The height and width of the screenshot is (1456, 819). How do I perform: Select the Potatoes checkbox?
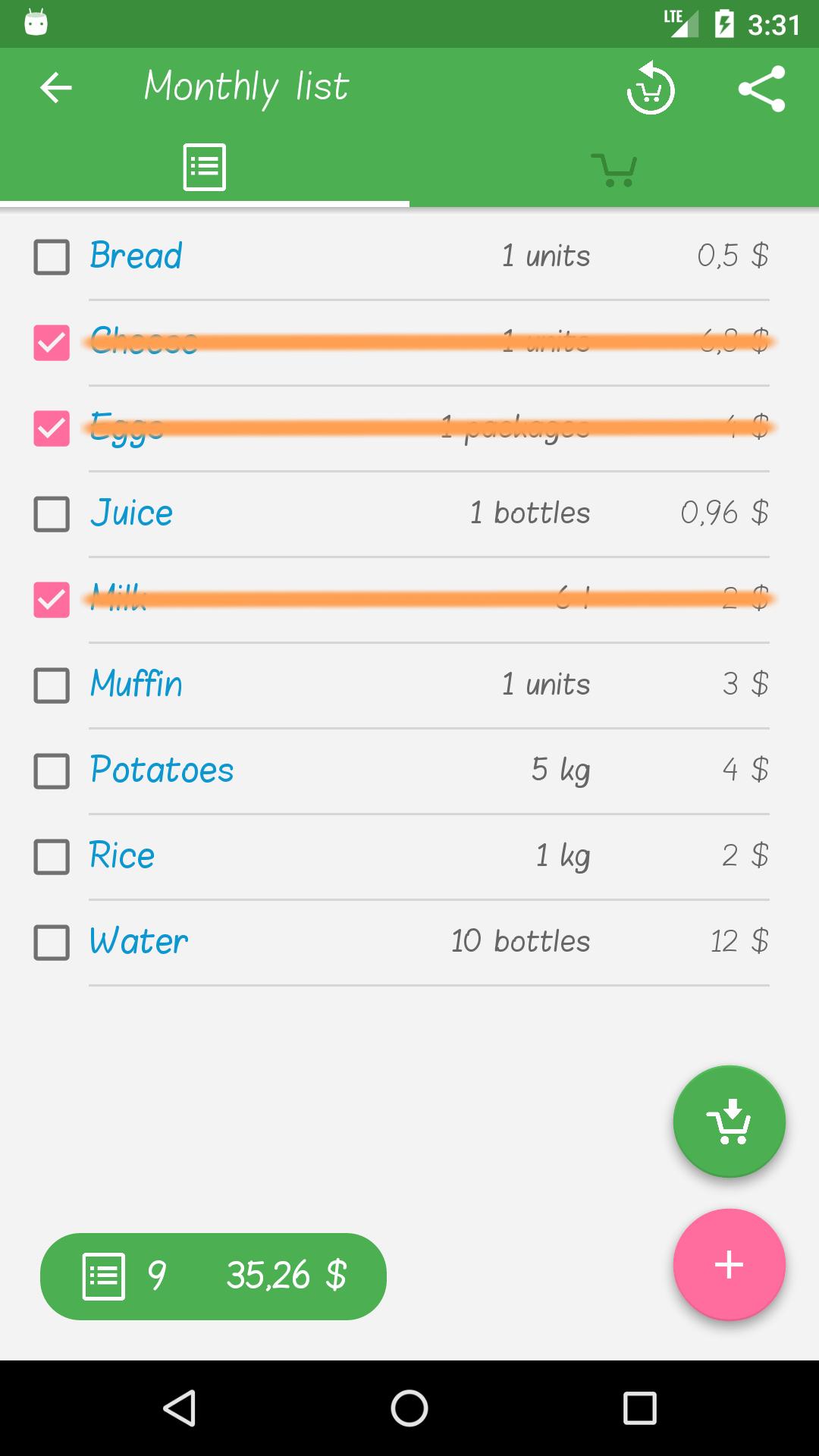coord(52,770)
